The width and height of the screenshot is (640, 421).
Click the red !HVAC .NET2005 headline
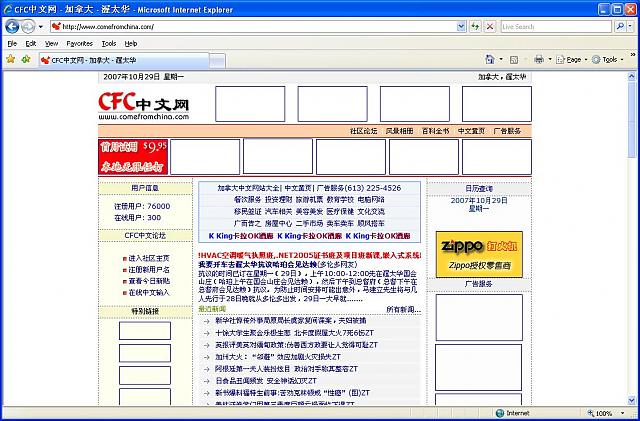310,255
